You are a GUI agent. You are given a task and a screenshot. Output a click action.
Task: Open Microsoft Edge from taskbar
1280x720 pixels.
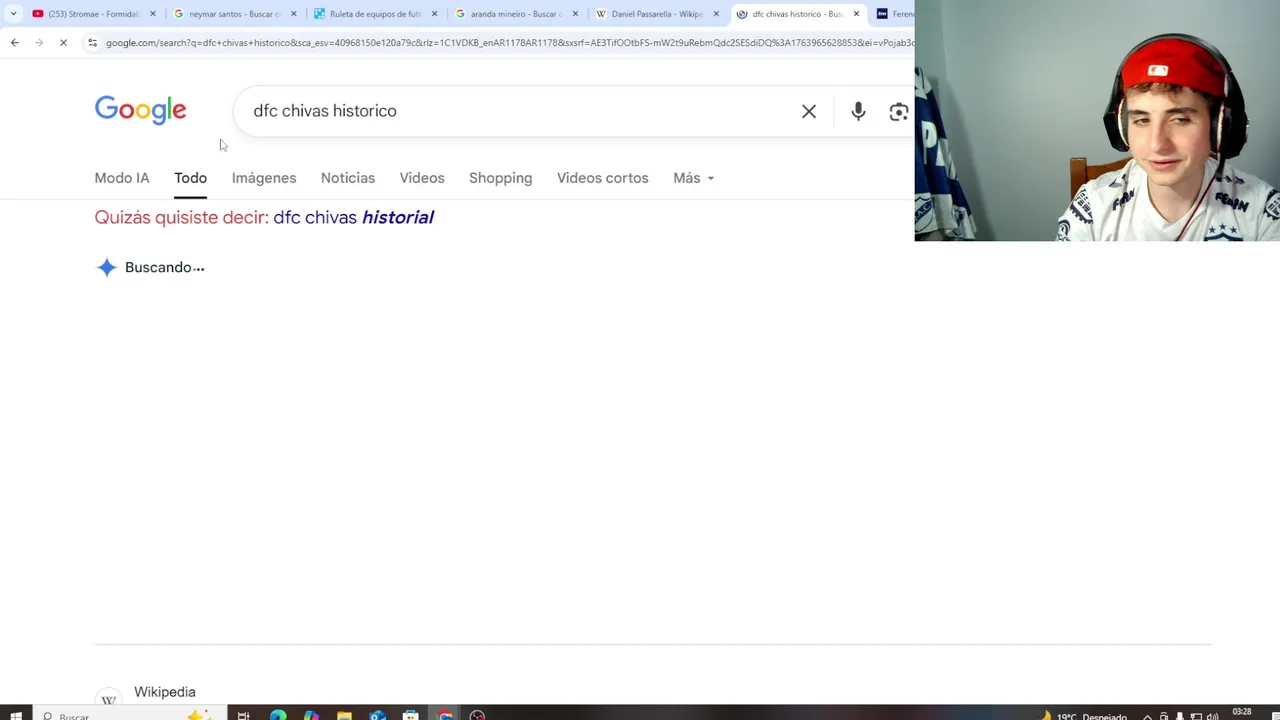pos(277,715)
